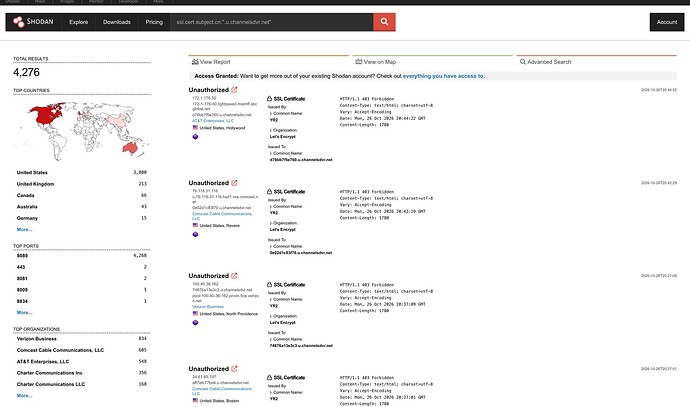690x407 pixels.
Task: Open the Downloads menu item
Action: coord(117,22)
